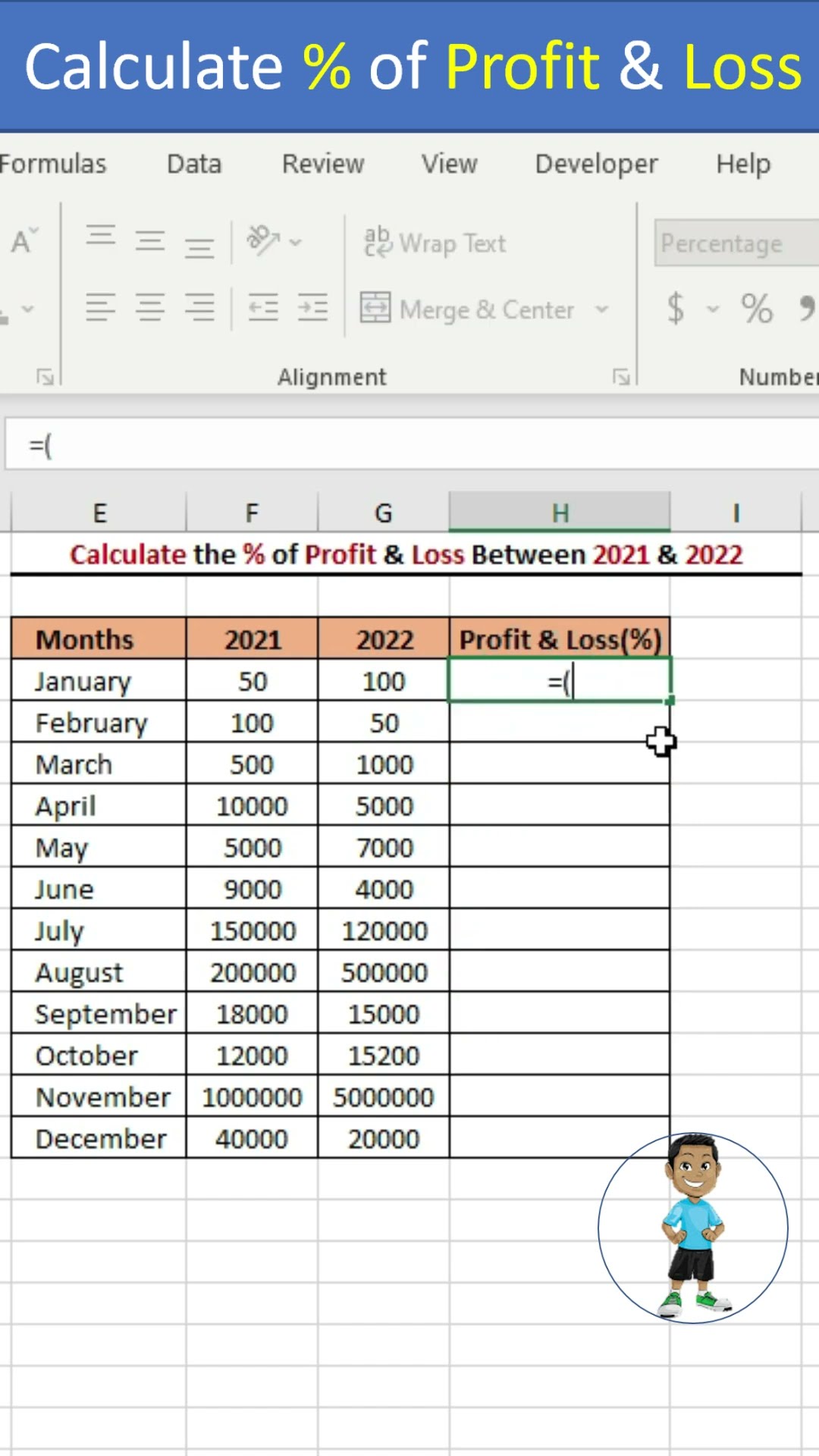Click the cartoon character avatar

693,1228
